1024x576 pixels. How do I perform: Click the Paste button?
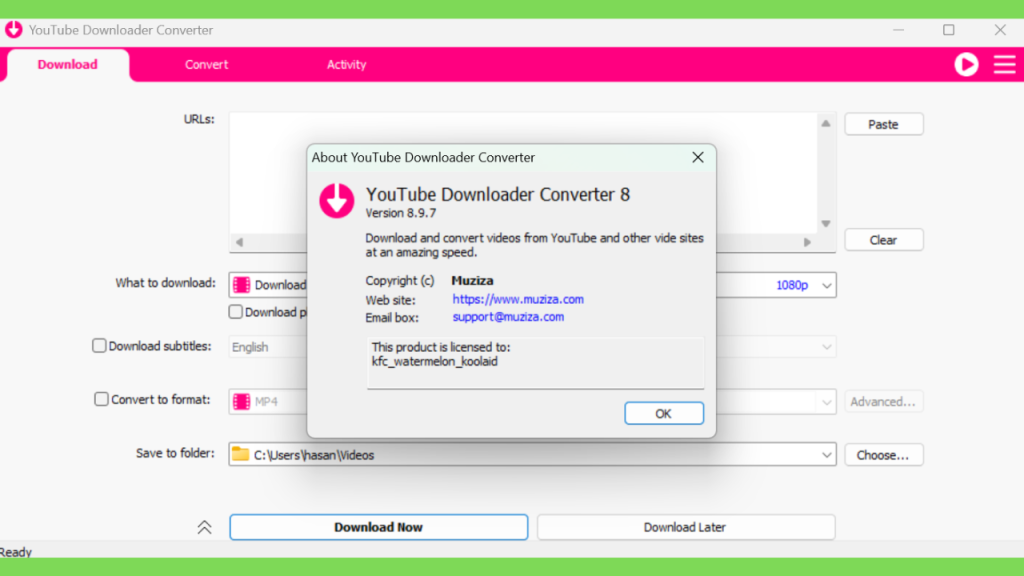[884, 124]
